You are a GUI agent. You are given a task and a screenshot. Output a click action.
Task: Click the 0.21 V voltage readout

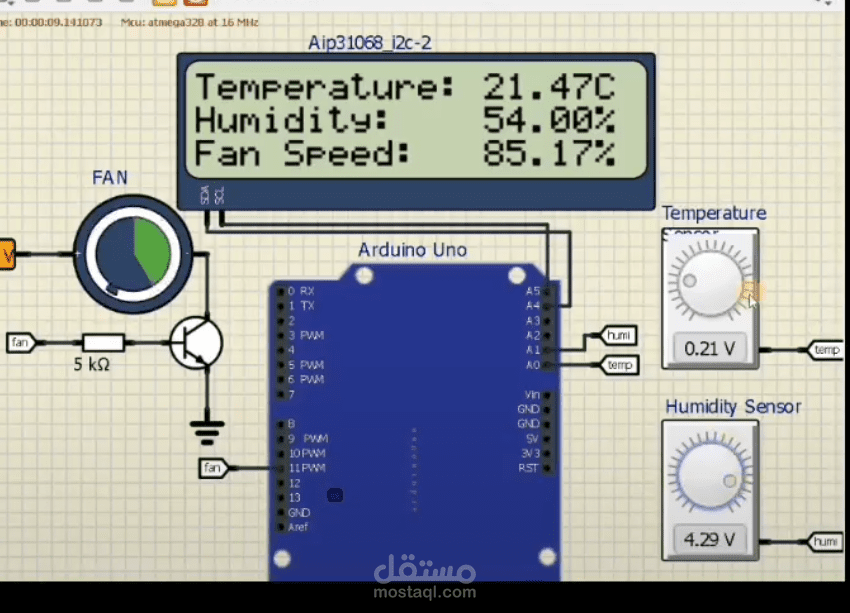(x=709, y=348)
